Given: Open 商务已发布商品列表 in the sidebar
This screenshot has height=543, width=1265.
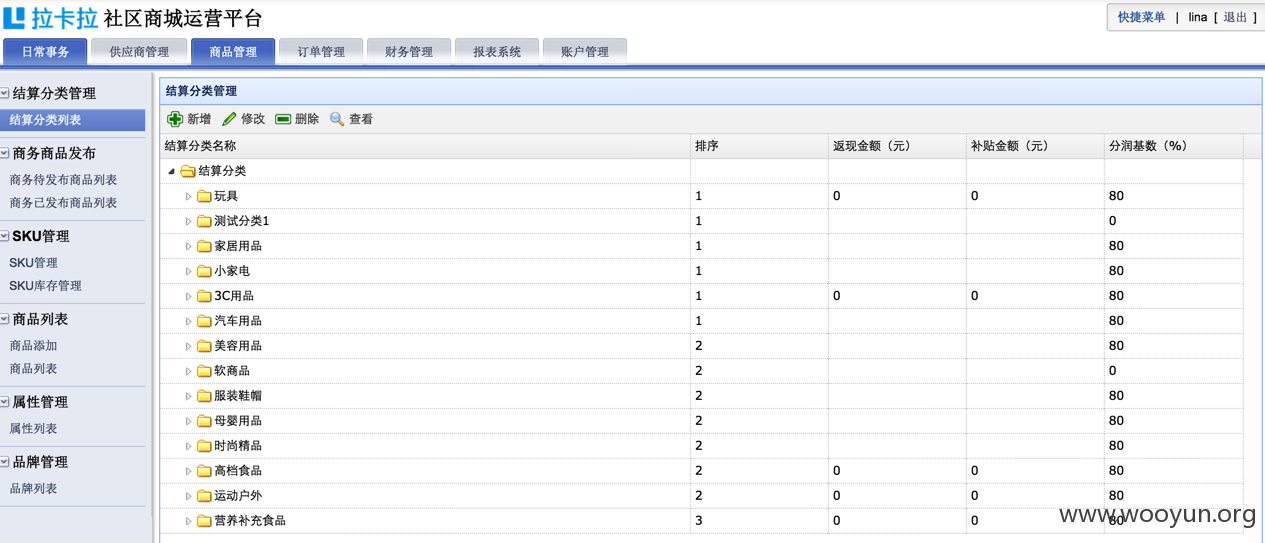Looking at the screenshot, I should coord(63,203).
